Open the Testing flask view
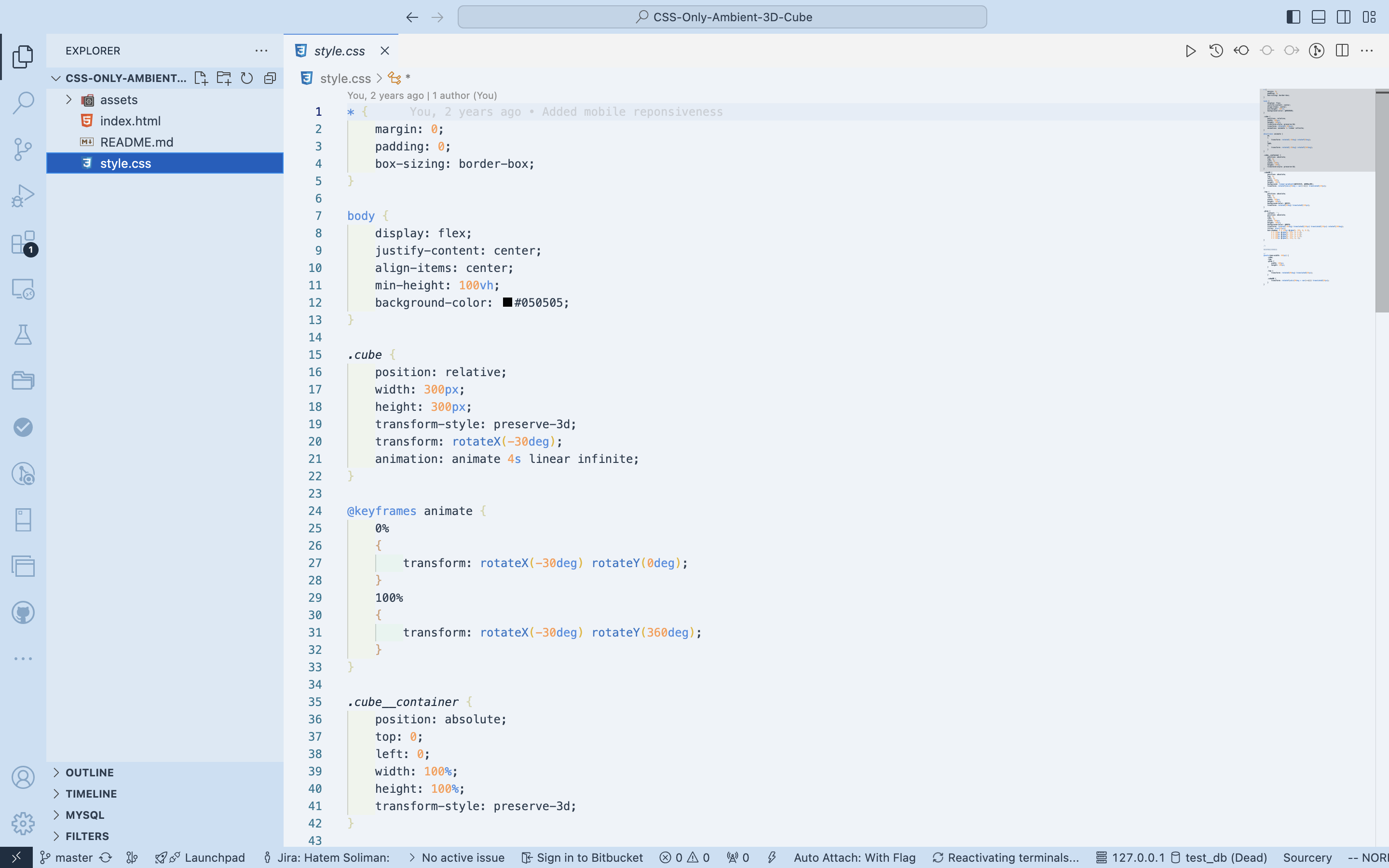The image size is (1389, 868). [x=23, y=335]
